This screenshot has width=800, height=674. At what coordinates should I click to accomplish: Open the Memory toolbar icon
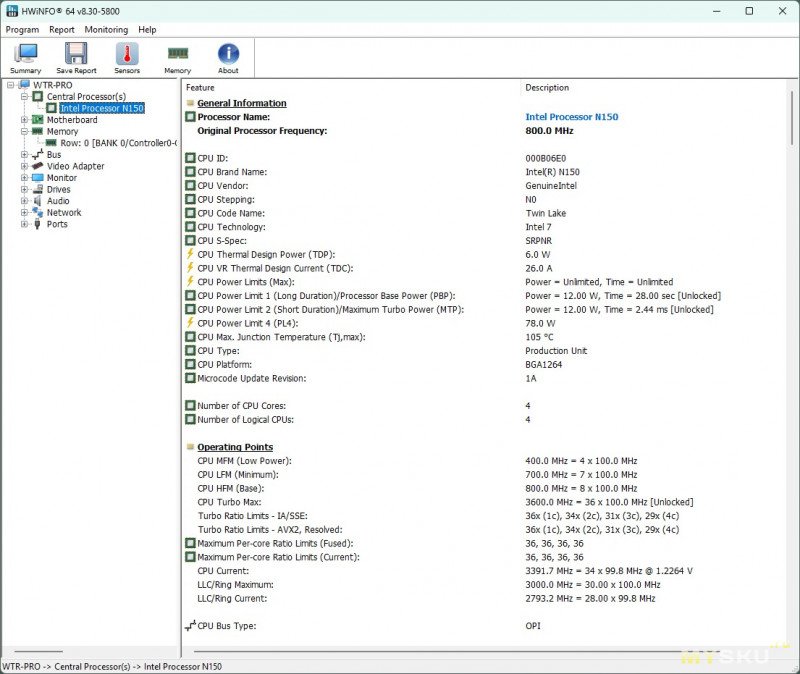(x=178, y=53)
